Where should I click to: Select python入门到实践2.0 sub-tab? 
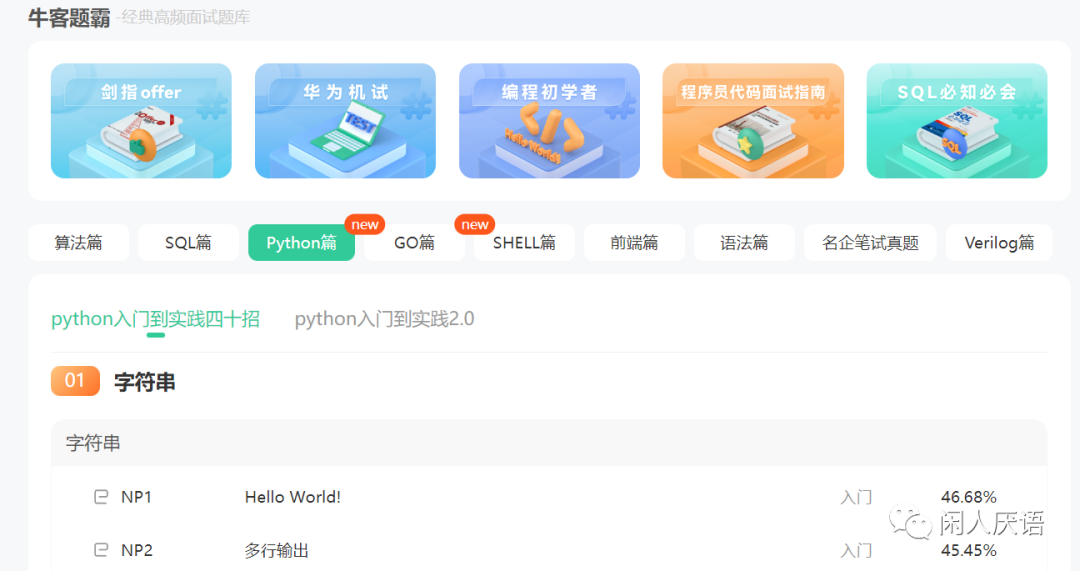(x=384, y=319)
